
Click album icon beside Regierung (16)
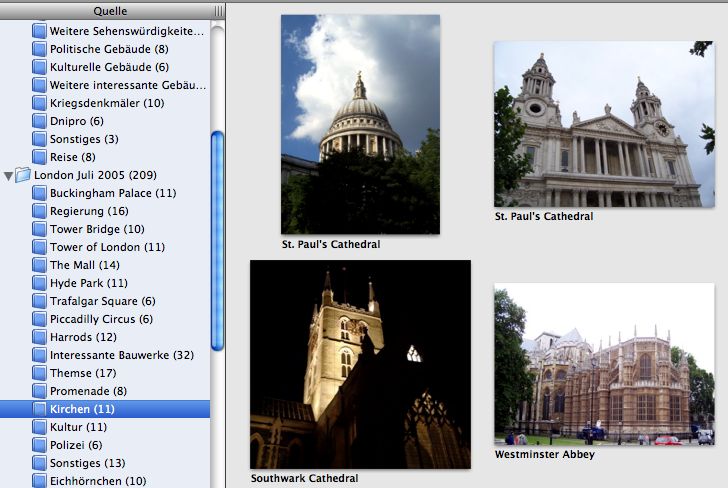click(39, 211)
